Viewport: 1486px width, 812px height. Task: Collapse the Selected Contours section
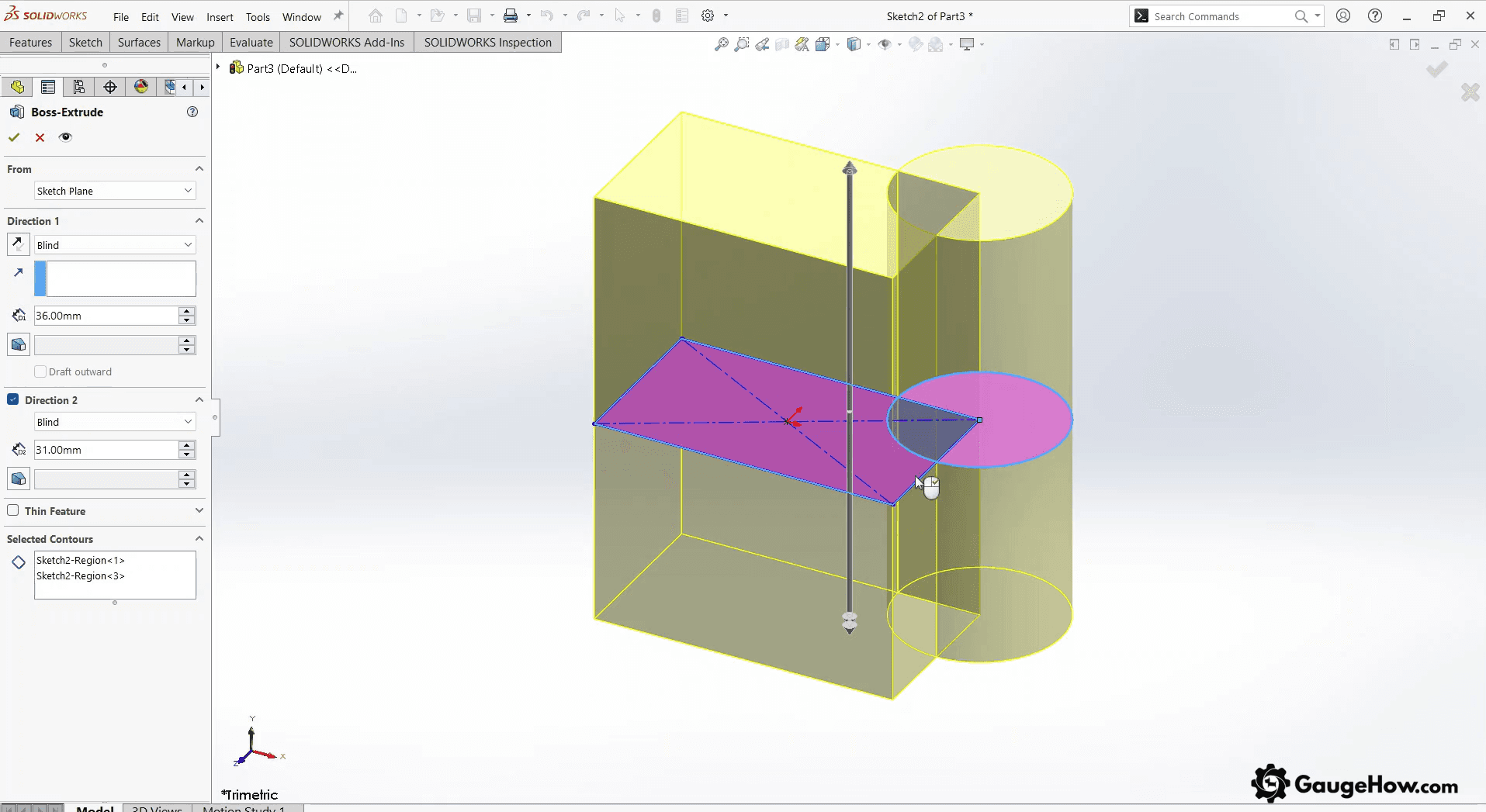click(199, 538)
